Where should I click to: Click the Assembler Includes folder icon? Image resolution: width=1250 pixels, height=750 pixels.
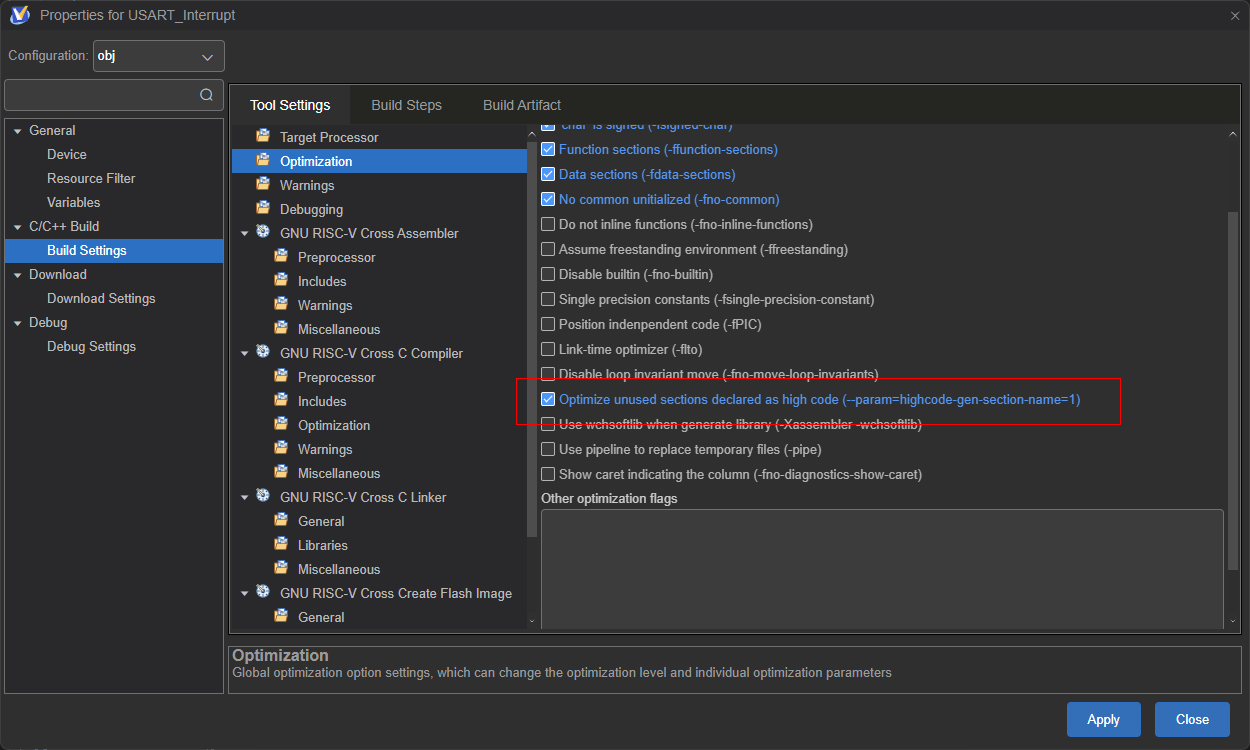coord(281,280)
